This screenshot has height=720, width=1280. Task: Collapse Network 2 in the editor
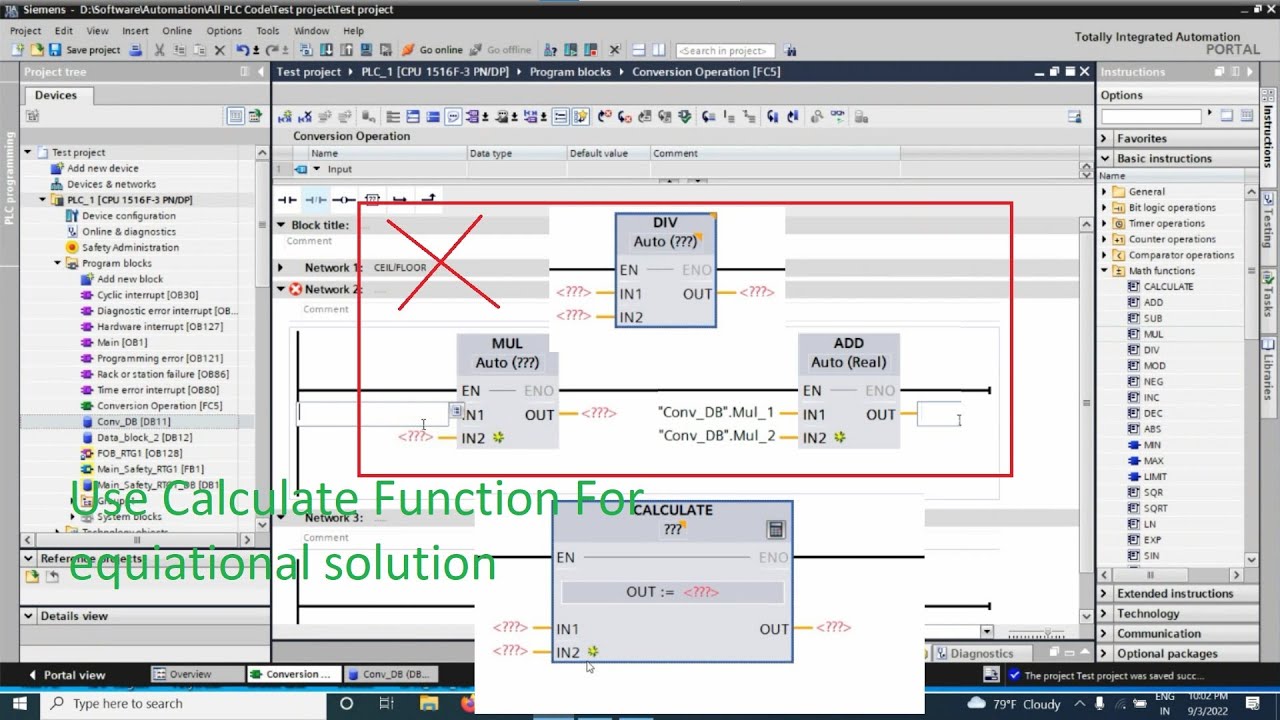tap(281, 289)
